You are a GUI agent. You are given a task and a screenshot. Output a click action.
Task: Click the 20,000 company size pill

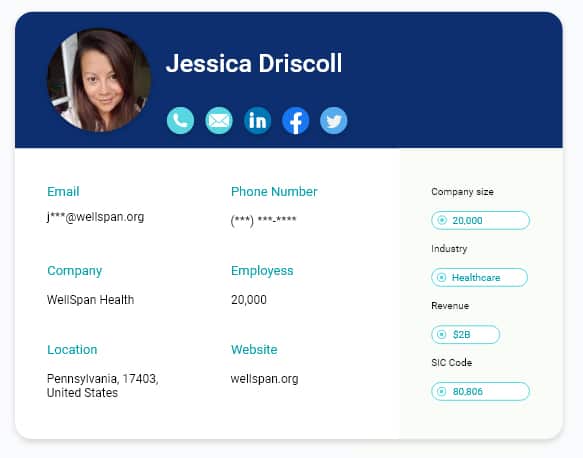480,220
